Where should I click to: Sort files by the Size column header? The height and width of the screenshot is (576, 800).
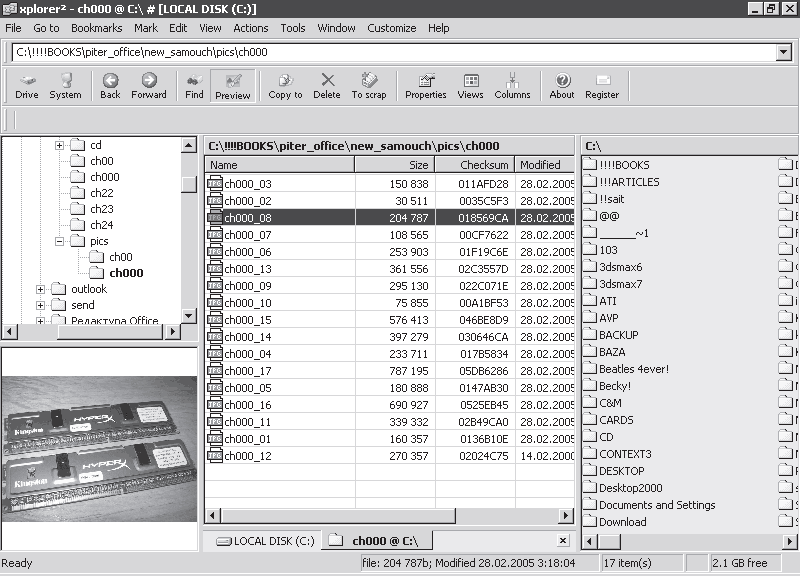click(394, 165)
